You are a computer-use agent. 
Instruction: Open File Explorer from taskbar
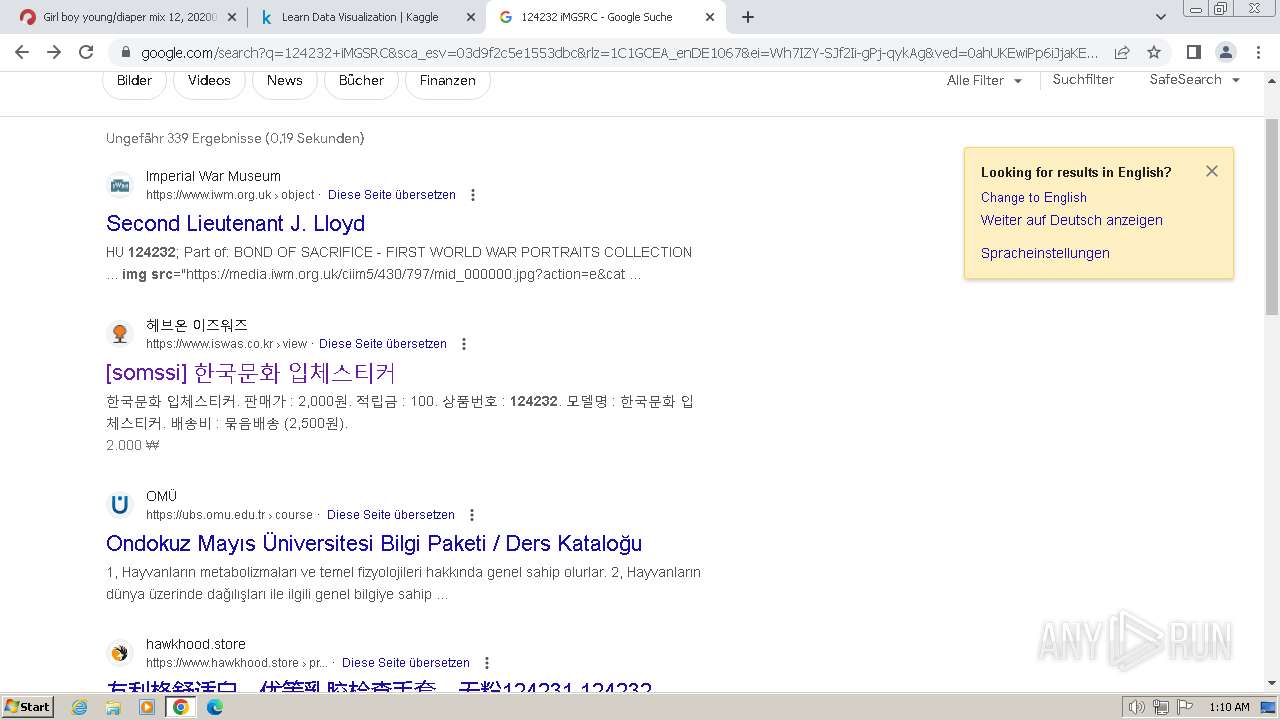point(113,707)
